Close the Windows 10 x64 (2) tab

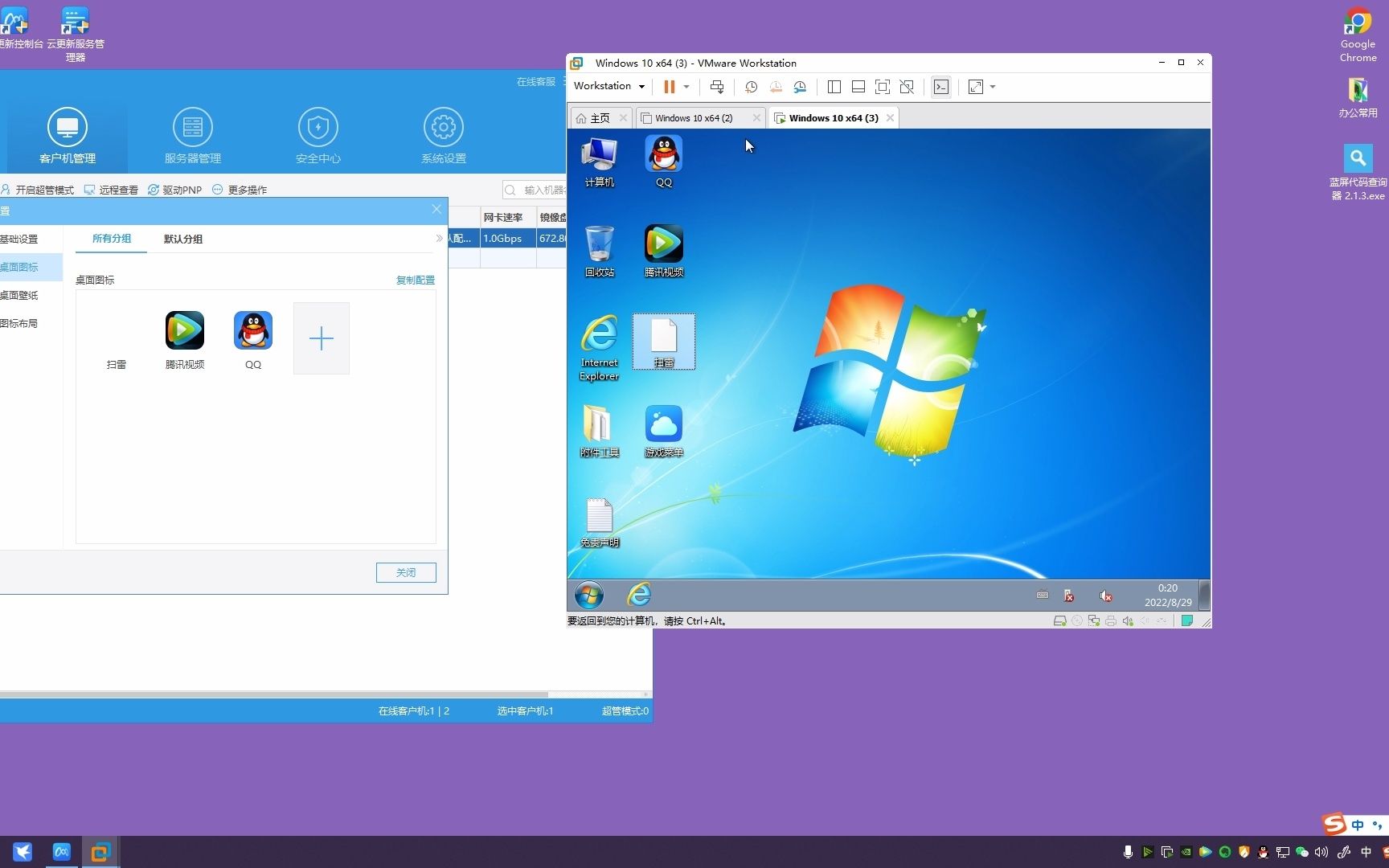[756, 118]
